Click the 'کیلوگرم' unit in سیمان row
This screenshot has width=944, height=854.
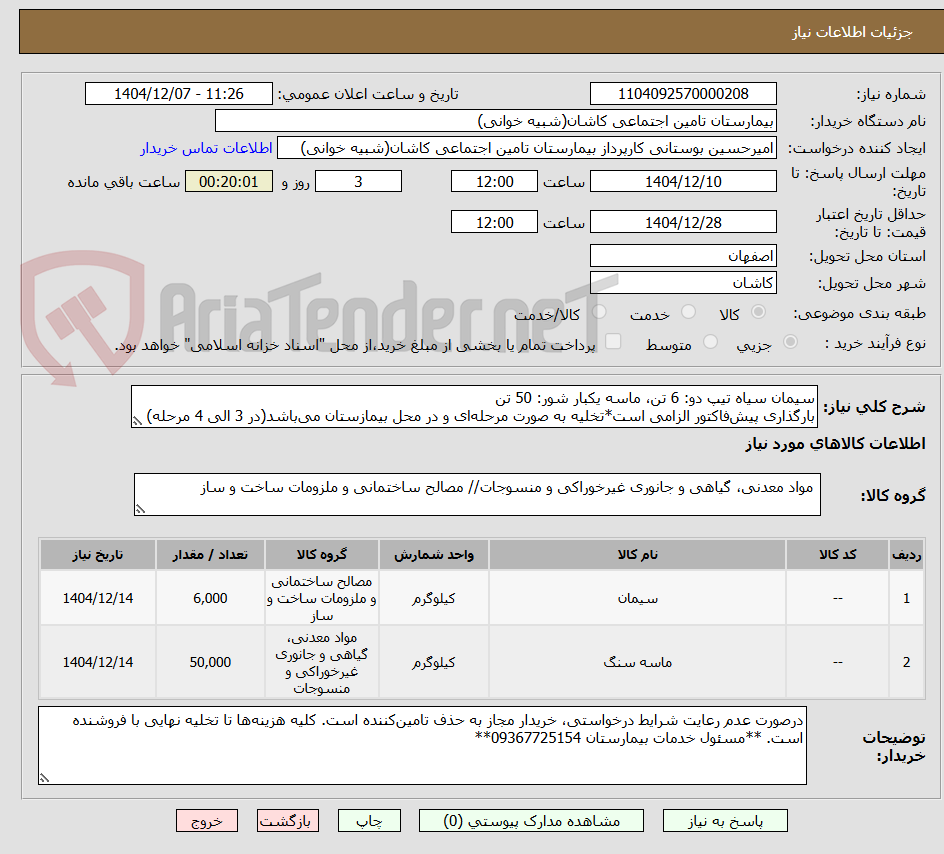pos(434,598)
